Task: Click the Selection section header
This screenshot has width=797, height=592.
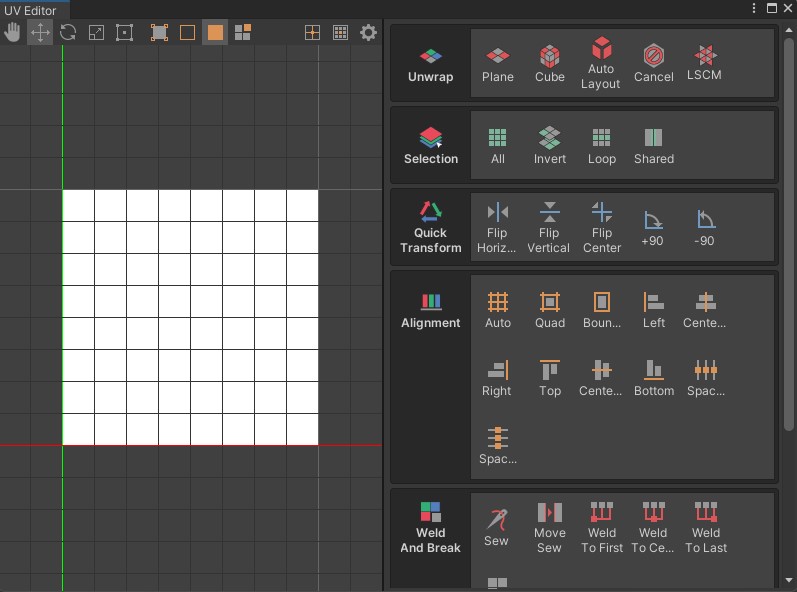Action: coord(431,146)
